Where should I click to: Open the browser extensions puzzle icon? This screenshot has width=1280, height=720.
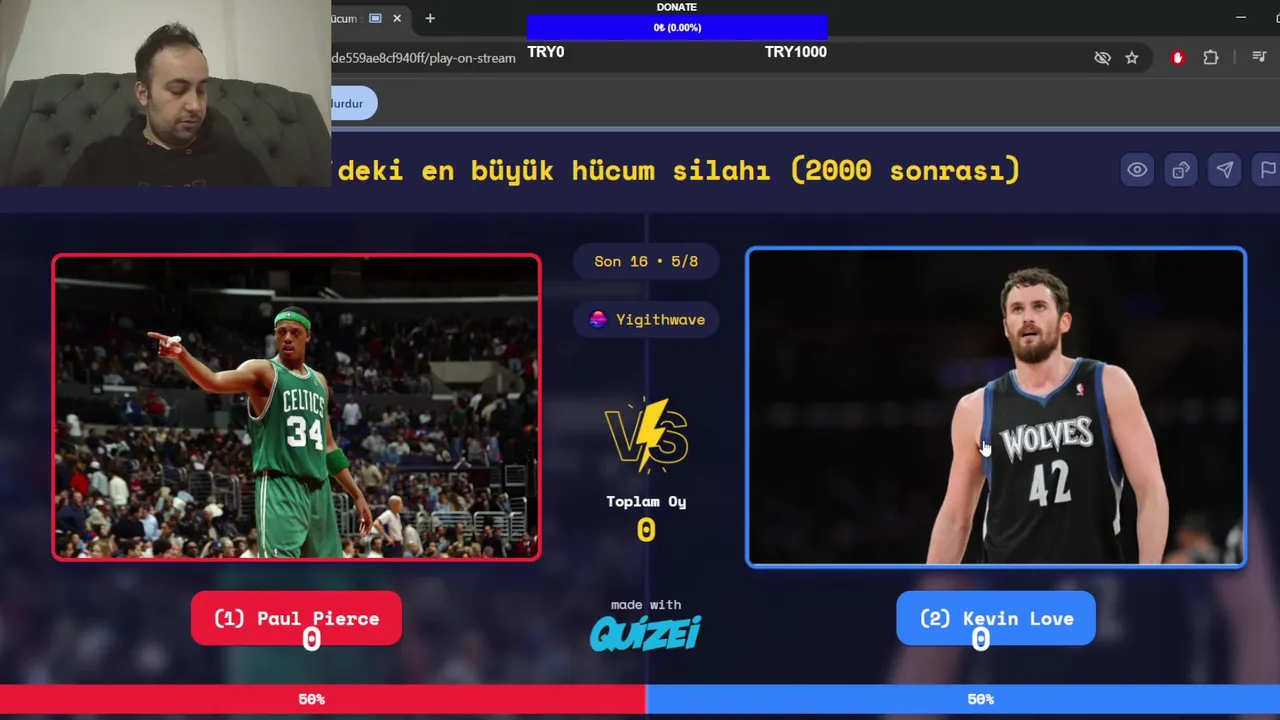tap(1211, 58)
